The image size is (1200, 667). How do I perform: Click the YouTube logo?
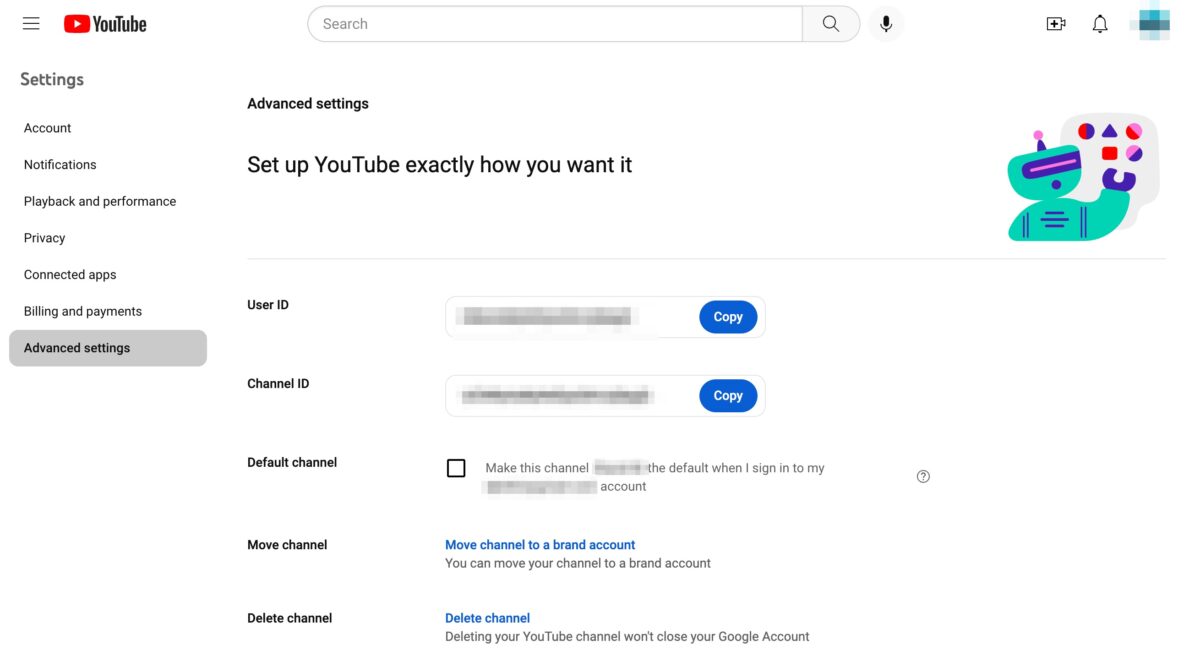tap(105, 24)
